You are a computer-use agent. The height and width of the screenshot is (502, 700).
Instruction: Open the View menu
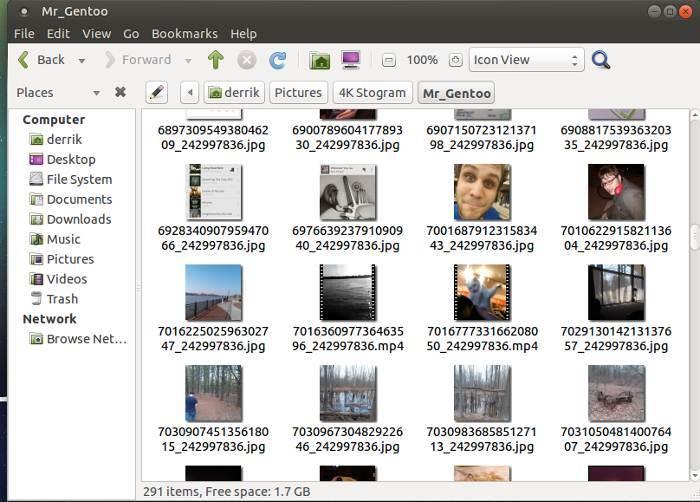click(96, 34)
